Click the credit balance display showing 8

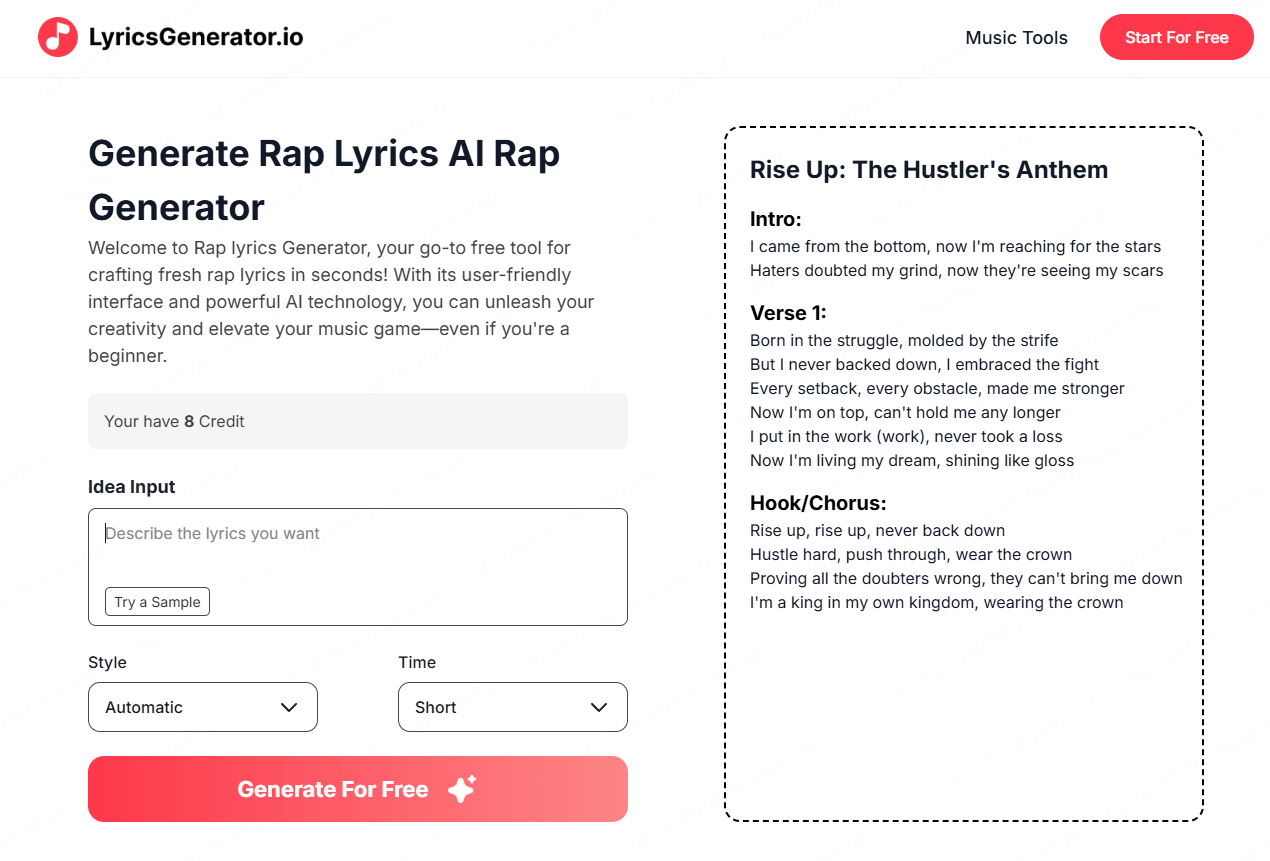357,421
